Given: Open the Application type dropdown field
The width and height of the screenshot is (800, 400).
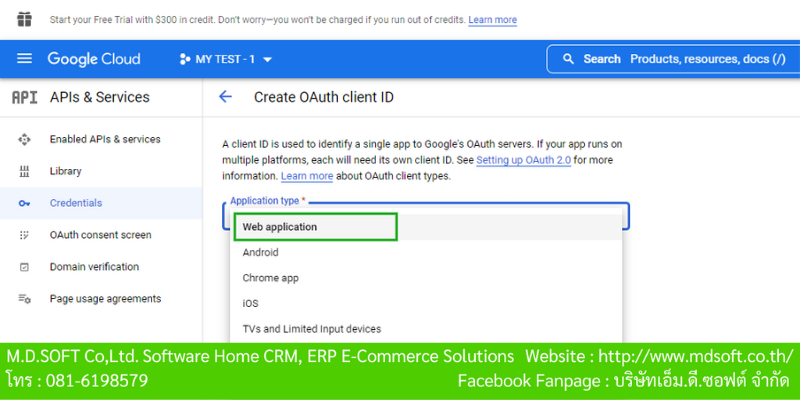Looking at the screenshot, I should coord(426,215).
